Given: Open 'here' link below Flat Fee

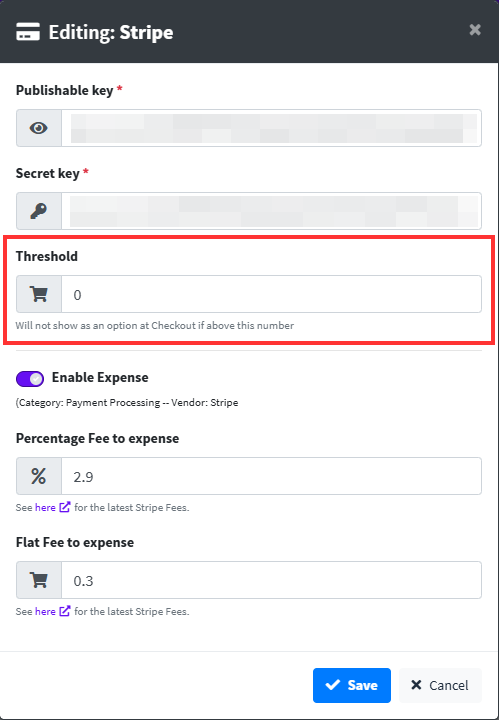Looking at the screenshot, I should point(45,612).
